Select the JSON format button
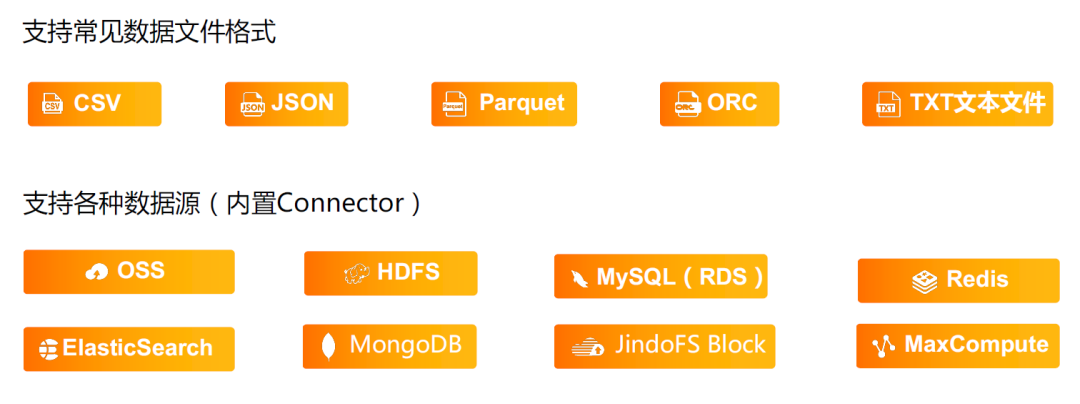 click(287, 104)
